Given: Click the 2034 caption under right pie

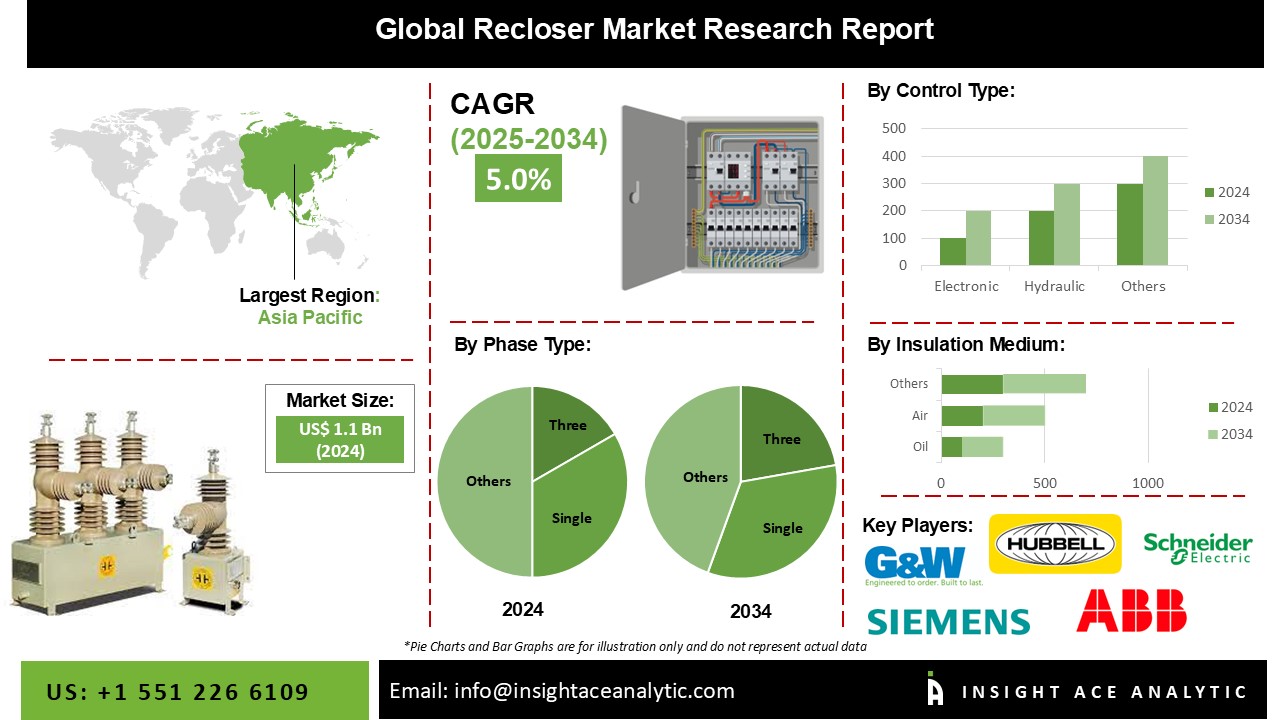Looking at the screenshot, I should click(750, 611).
